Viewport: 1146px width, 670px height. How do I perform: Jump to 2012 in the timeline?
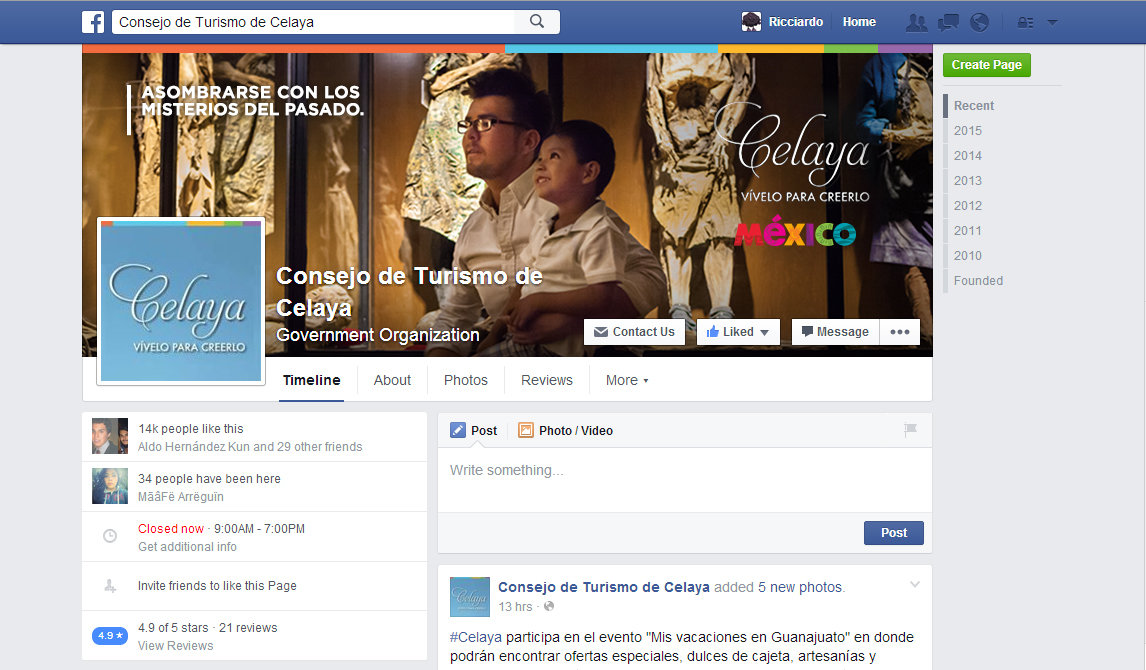click(x=968, y=205)
